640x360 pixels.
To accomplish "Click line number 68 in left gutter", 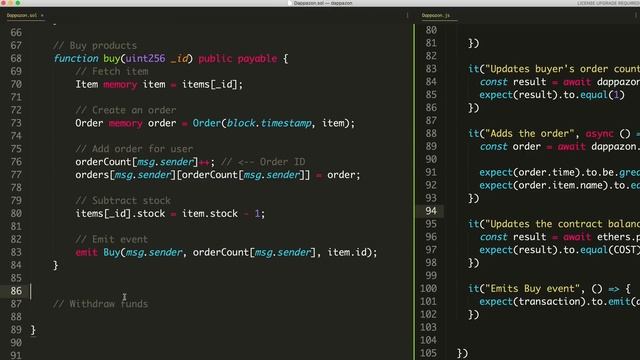I will (x=16, y=58).
